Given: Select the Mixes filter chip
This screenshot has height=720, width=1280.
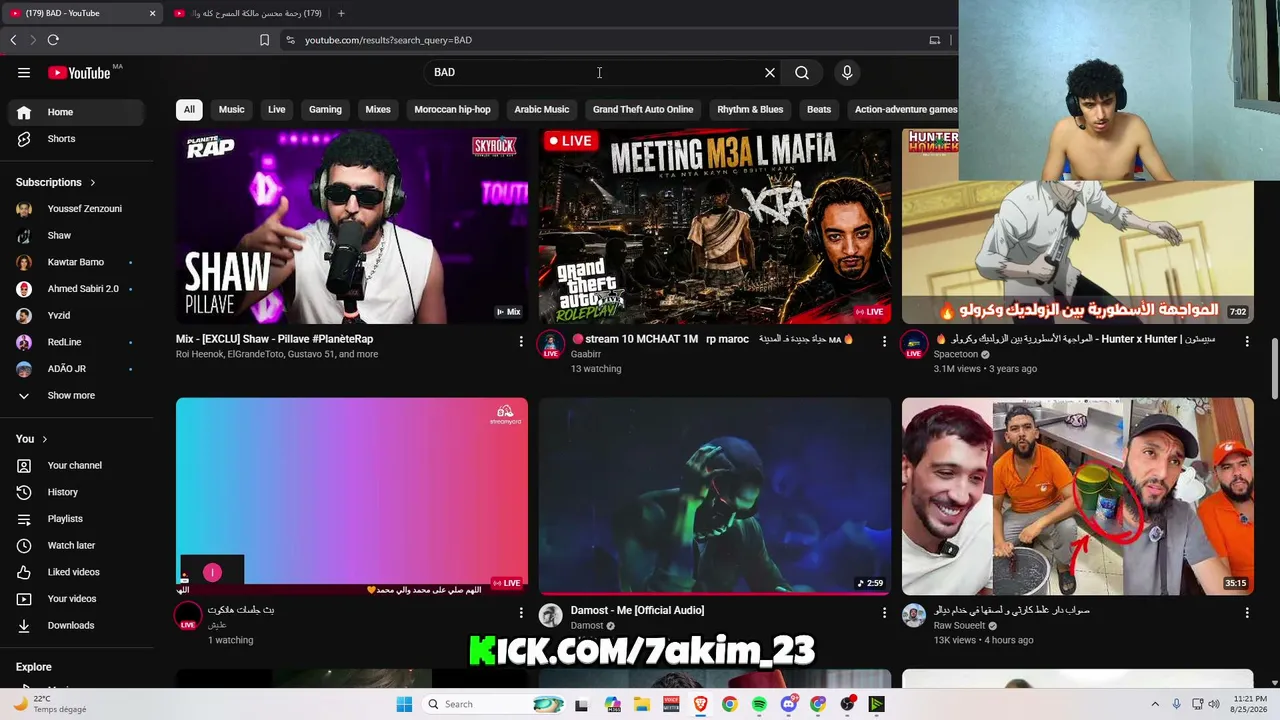Looking at the screenshot, I should [378, 109].
